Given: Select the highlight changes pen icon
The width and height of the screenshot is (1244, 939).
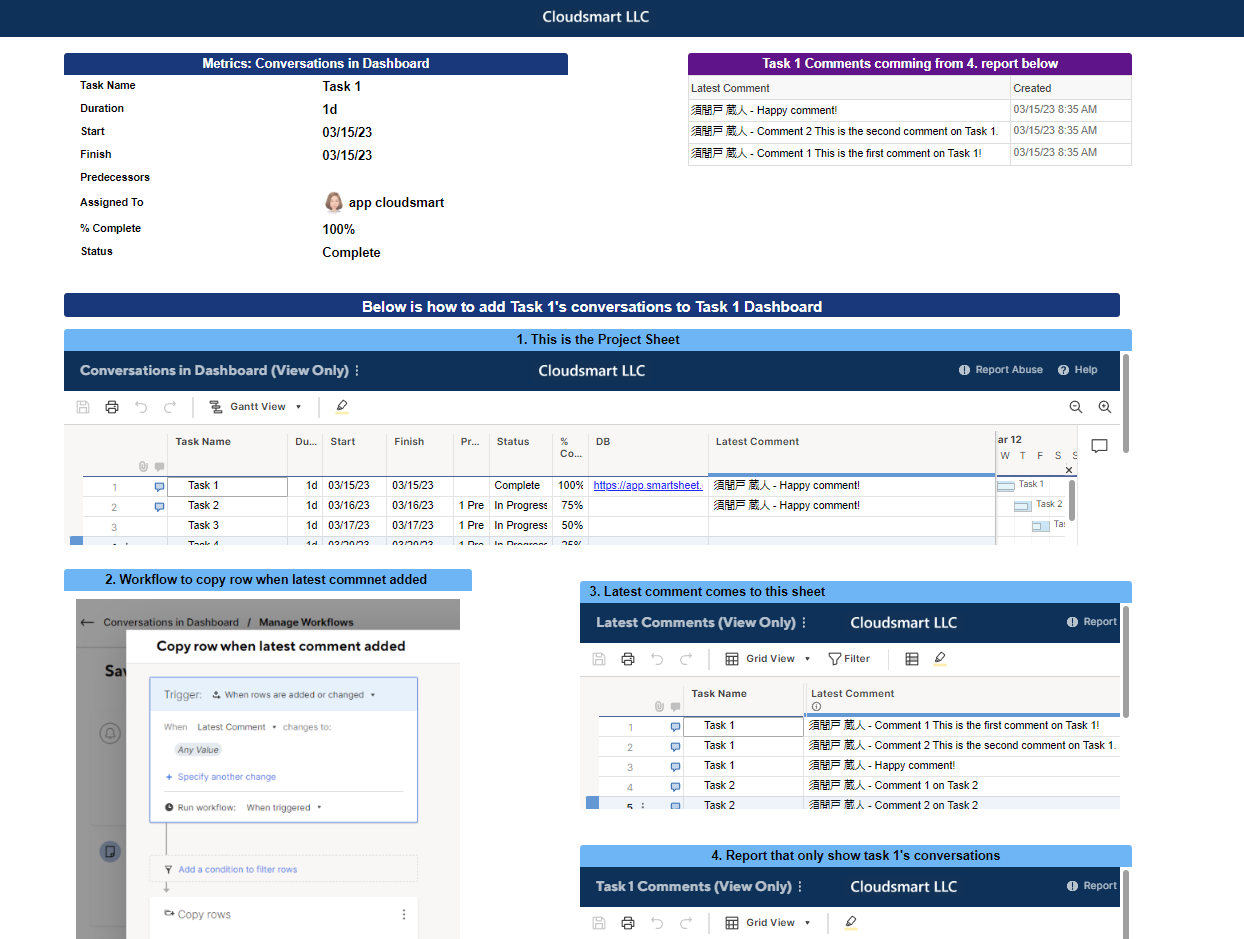Looking at the screenshot, I should click(341, 407).
